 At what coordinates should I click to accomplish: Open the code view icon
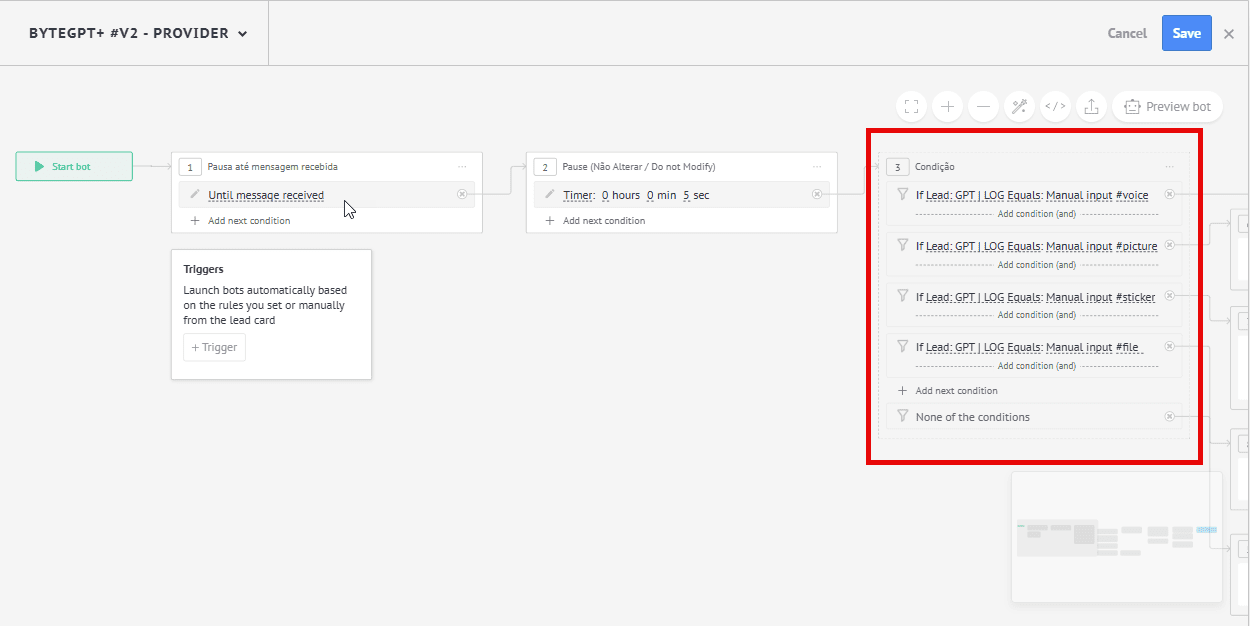pos(1055,106)
